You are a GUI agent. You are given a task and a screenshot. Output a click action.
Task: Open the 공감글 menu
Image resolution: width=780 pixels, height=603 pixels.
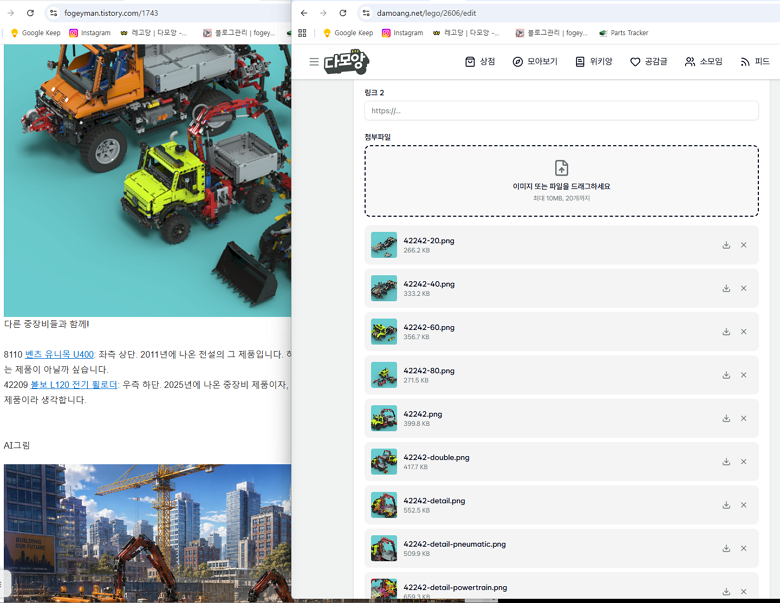click(649, 62)
